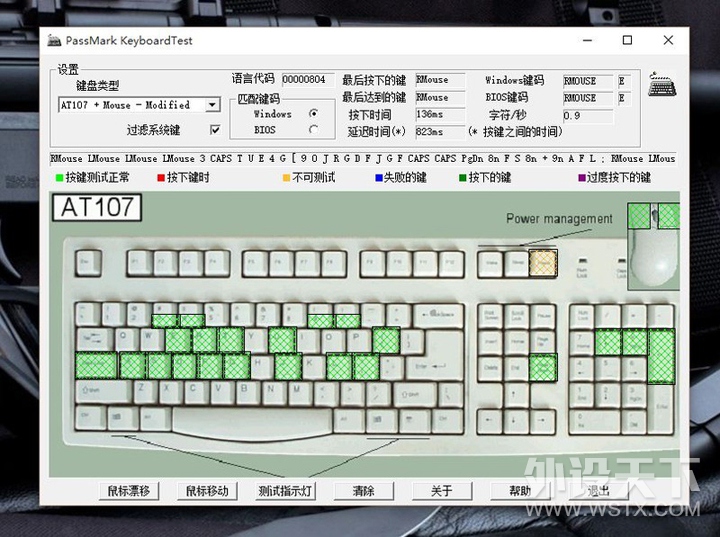The height and width of the screenshot is (537, 720).
Task: Click the BIOS键码 field showing RMOUSE
Action: [x=588, y=98]
